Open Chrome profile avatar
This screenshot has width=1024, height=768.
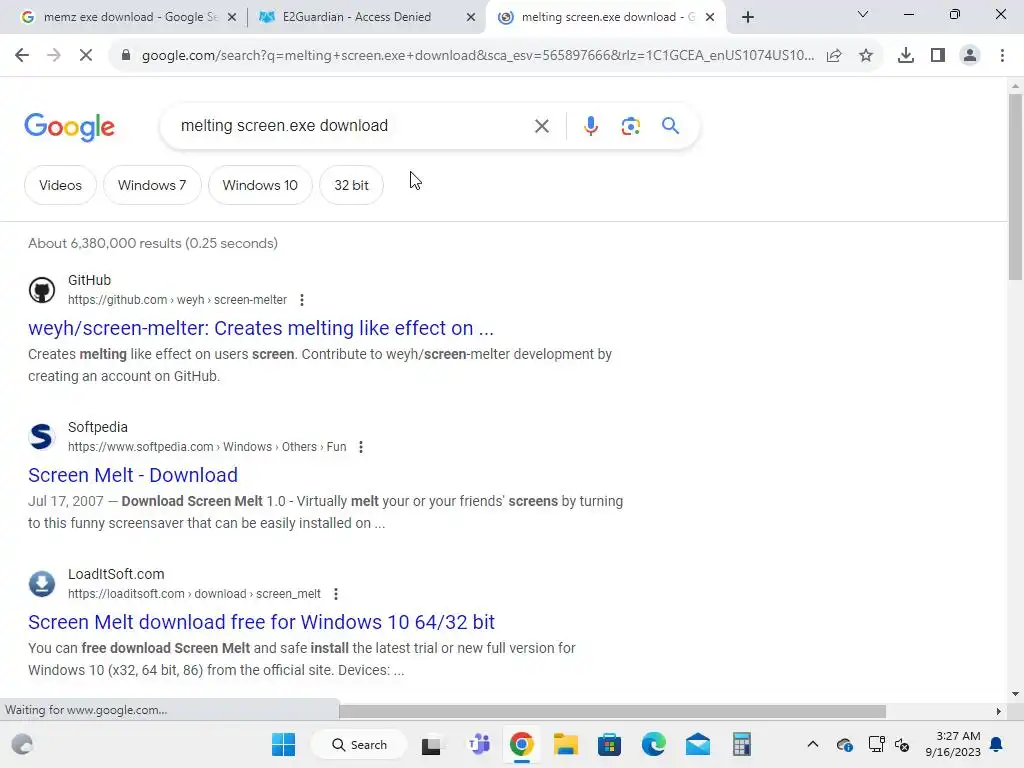point(970,56)
